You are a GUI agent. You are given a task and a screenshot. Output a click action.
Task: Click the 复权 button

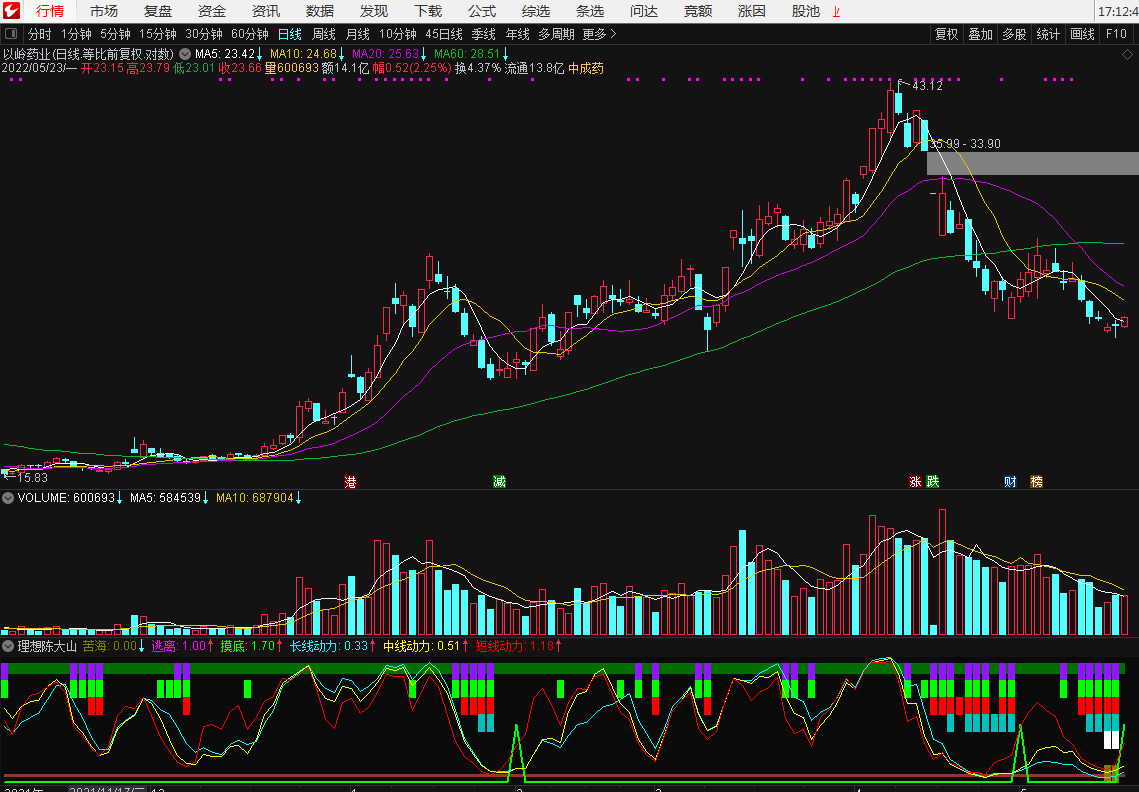(x=947, y=34)
